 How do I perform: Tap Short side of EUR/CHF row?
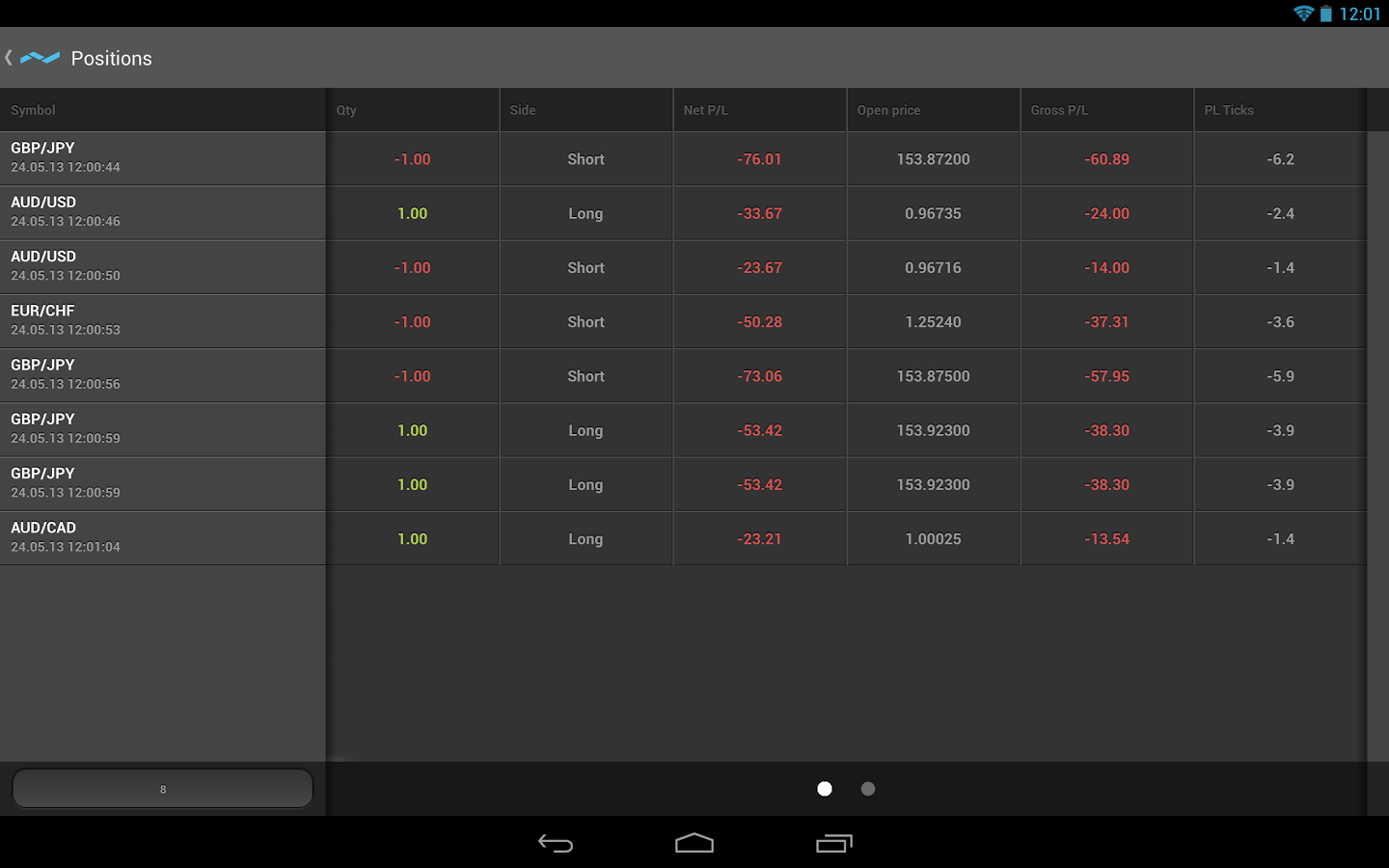click(x=586, y=322)
